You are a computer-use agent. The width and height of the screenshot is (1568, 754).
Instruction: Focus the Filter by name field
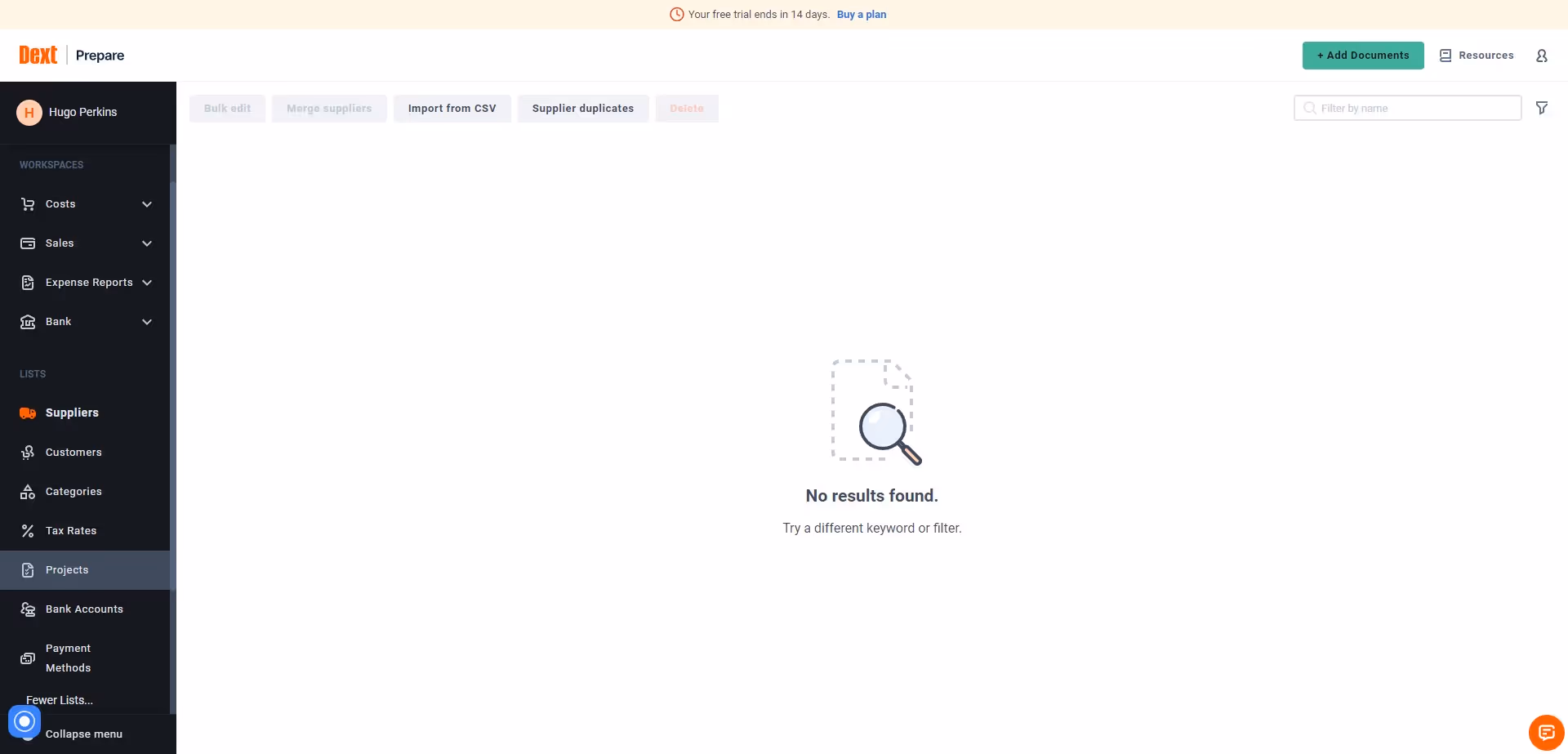tap(1408, 108)
